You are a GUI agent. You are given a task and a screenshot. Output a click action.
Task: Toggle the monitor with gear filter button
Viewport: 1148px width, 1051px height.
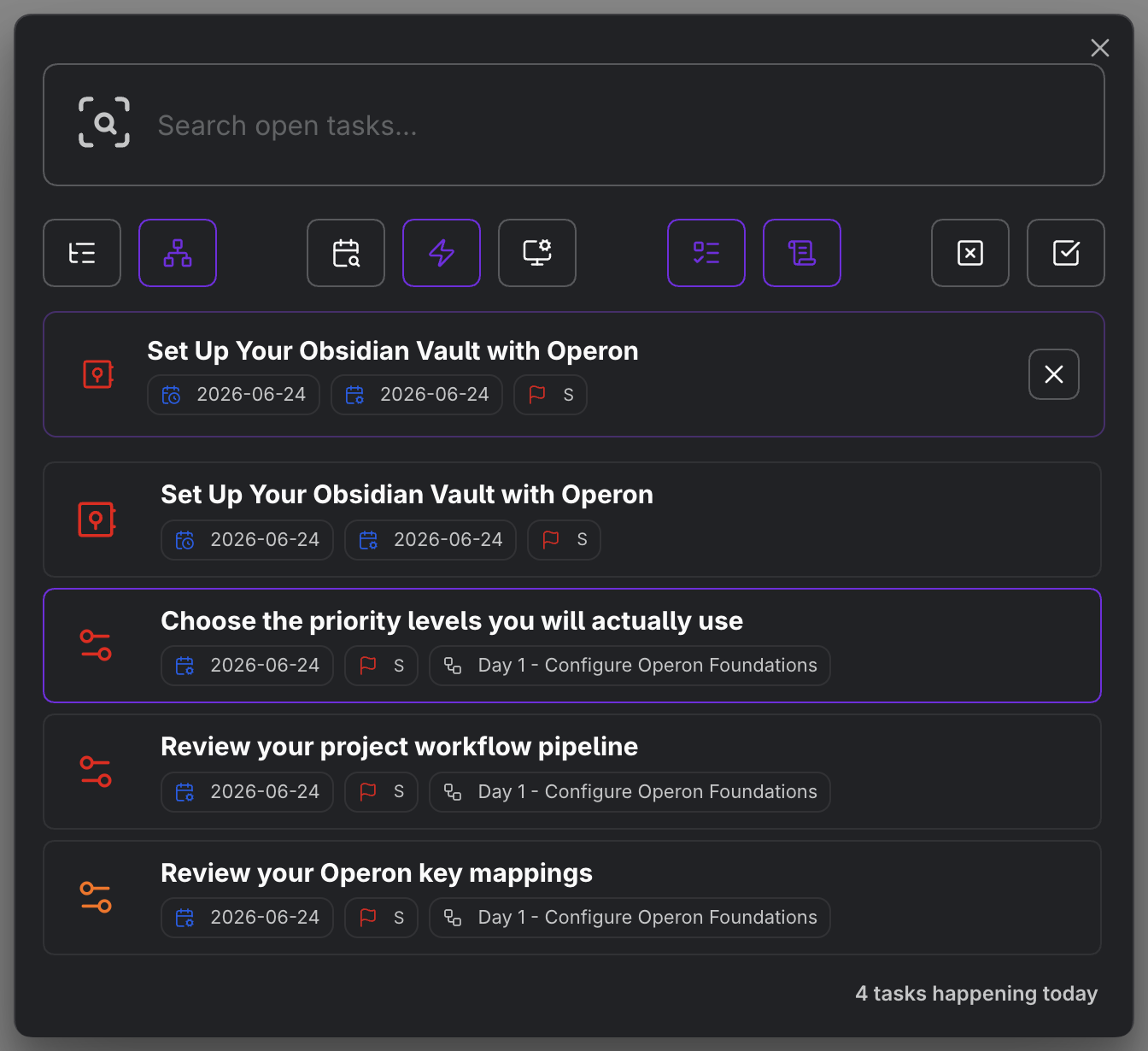537,253
